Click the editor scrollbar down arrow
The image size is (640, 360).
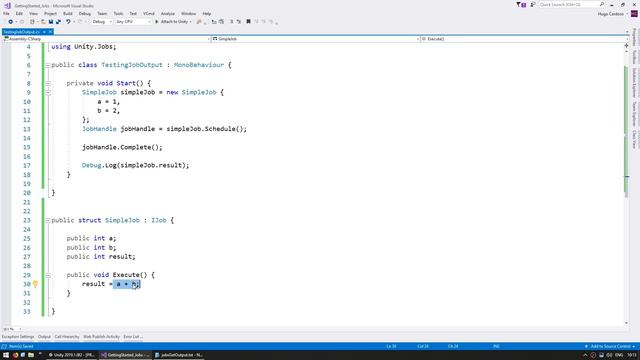pos(627,323)
